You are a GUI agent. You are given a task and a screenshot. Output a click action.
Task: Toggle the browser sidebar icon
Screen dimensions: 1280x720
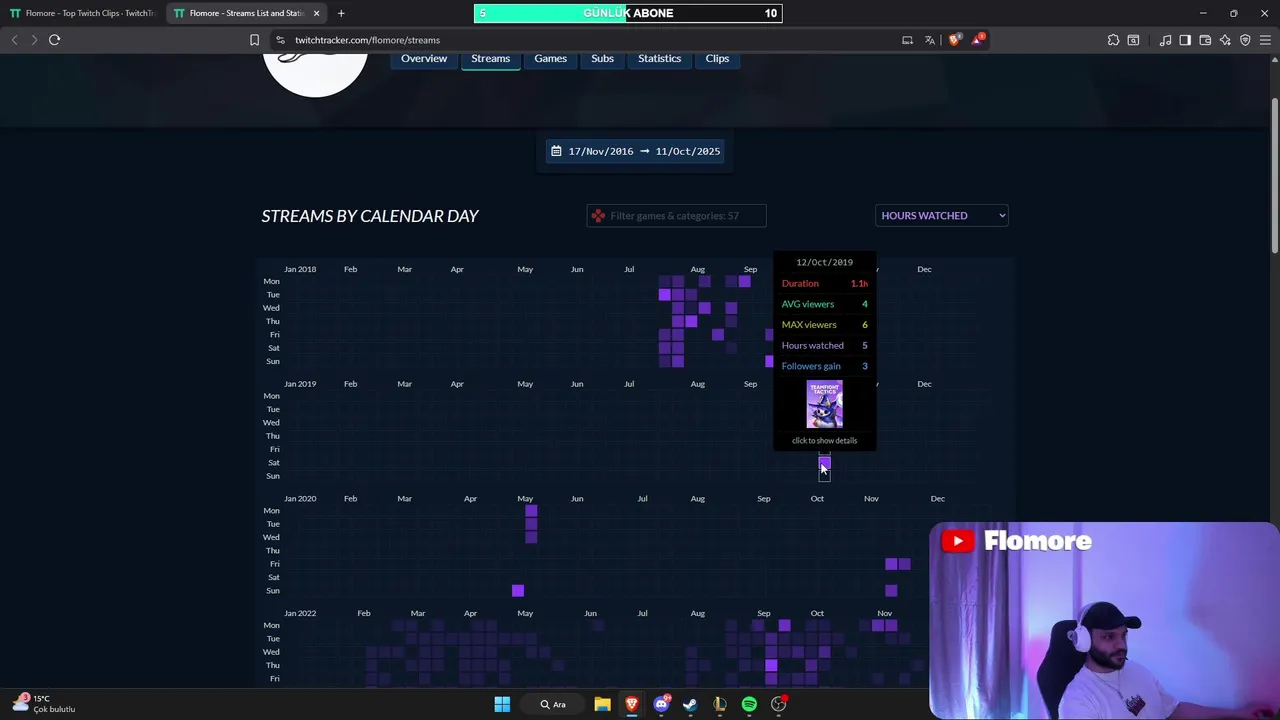(x=1185, y=40)
